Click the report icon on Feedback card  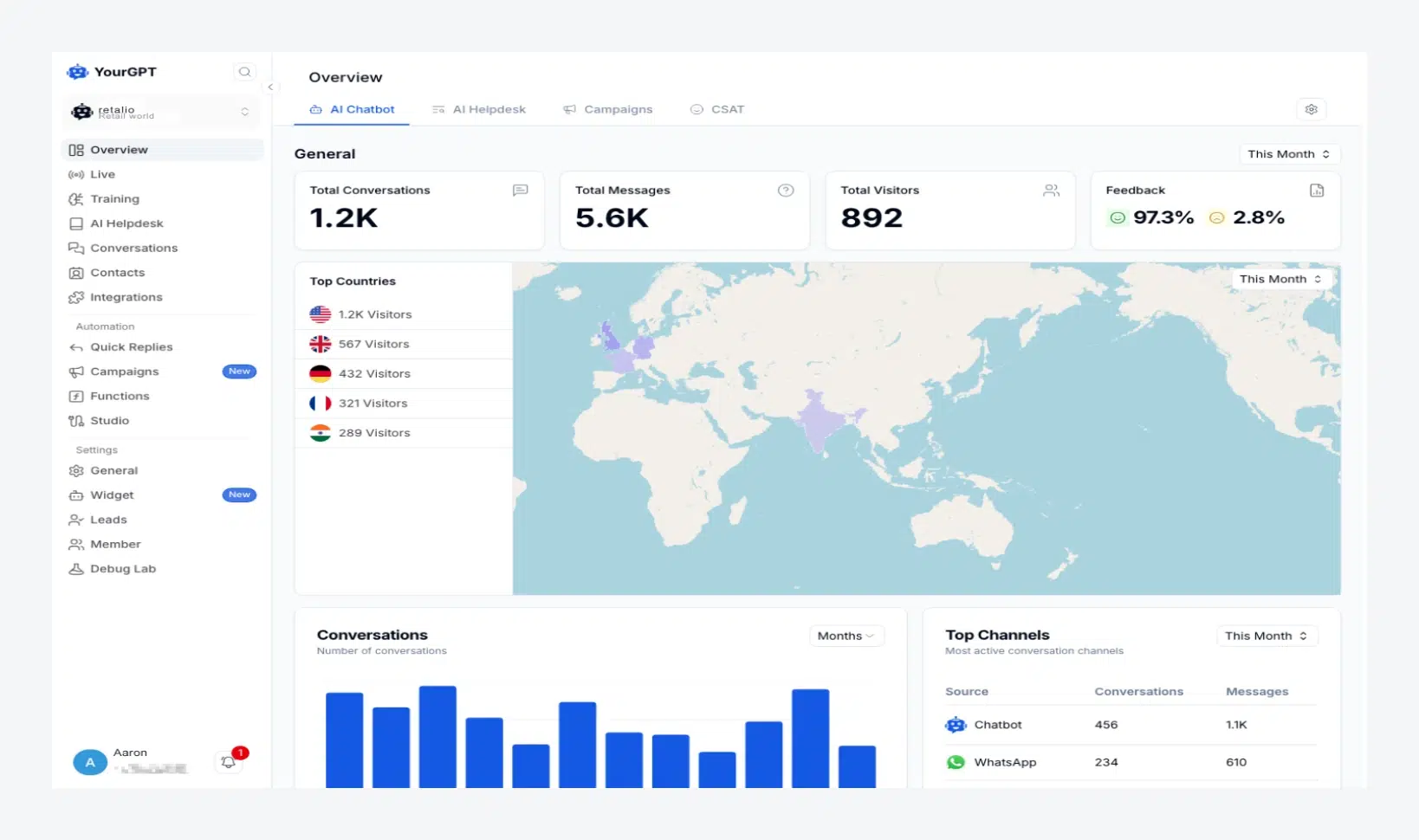point(1317,191)
